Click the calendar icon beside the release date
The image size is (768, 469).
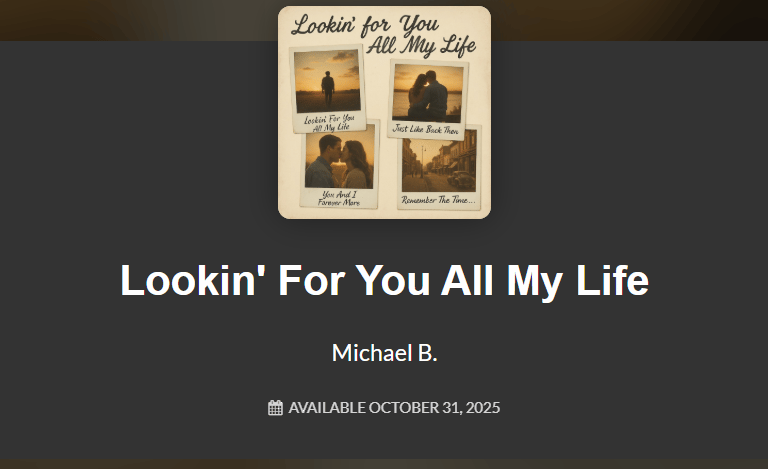coord(275,407)
